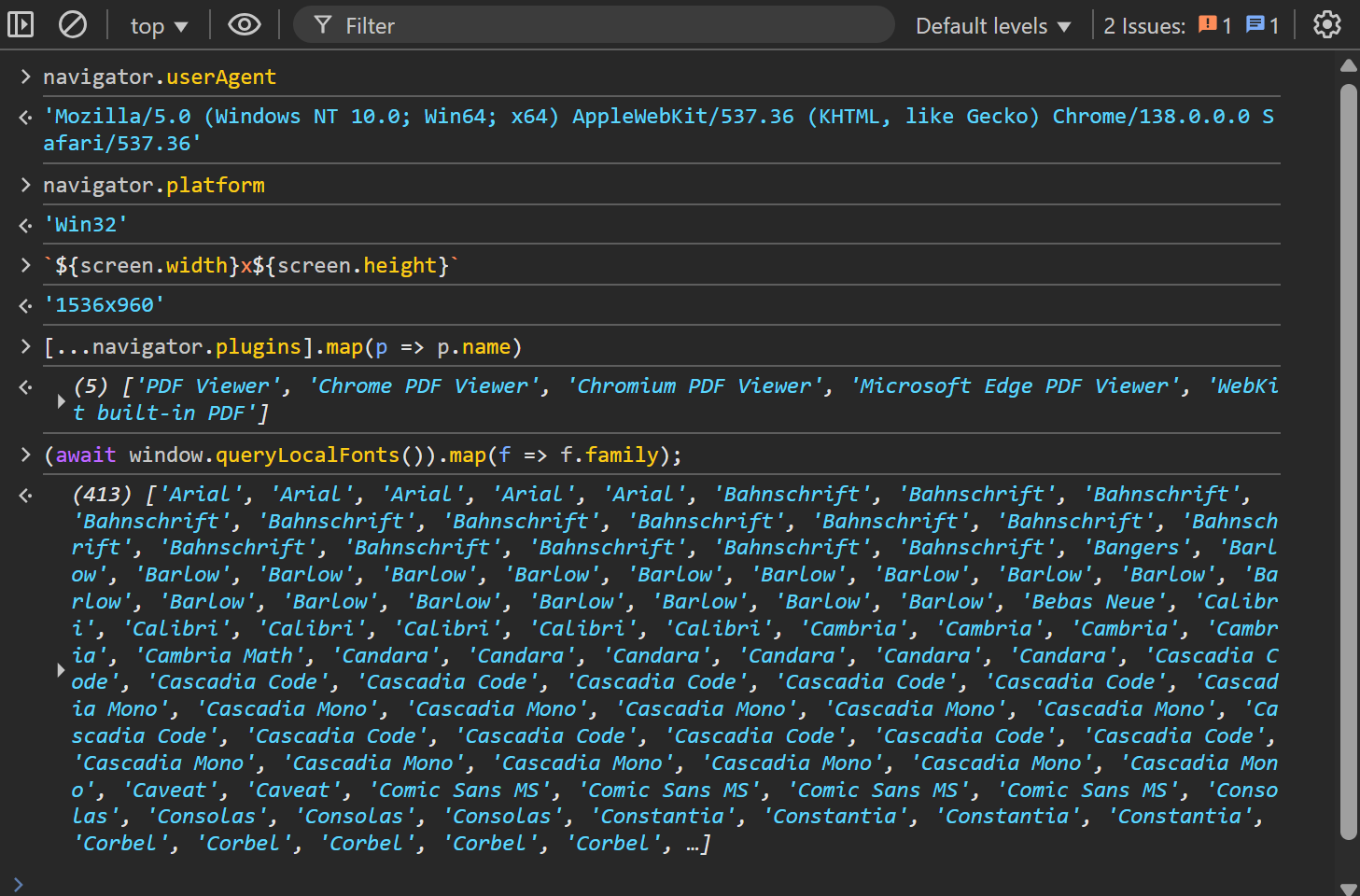1360x896 pixels.
Task: Open live expression with the eye icon
Action: [245, 24]
